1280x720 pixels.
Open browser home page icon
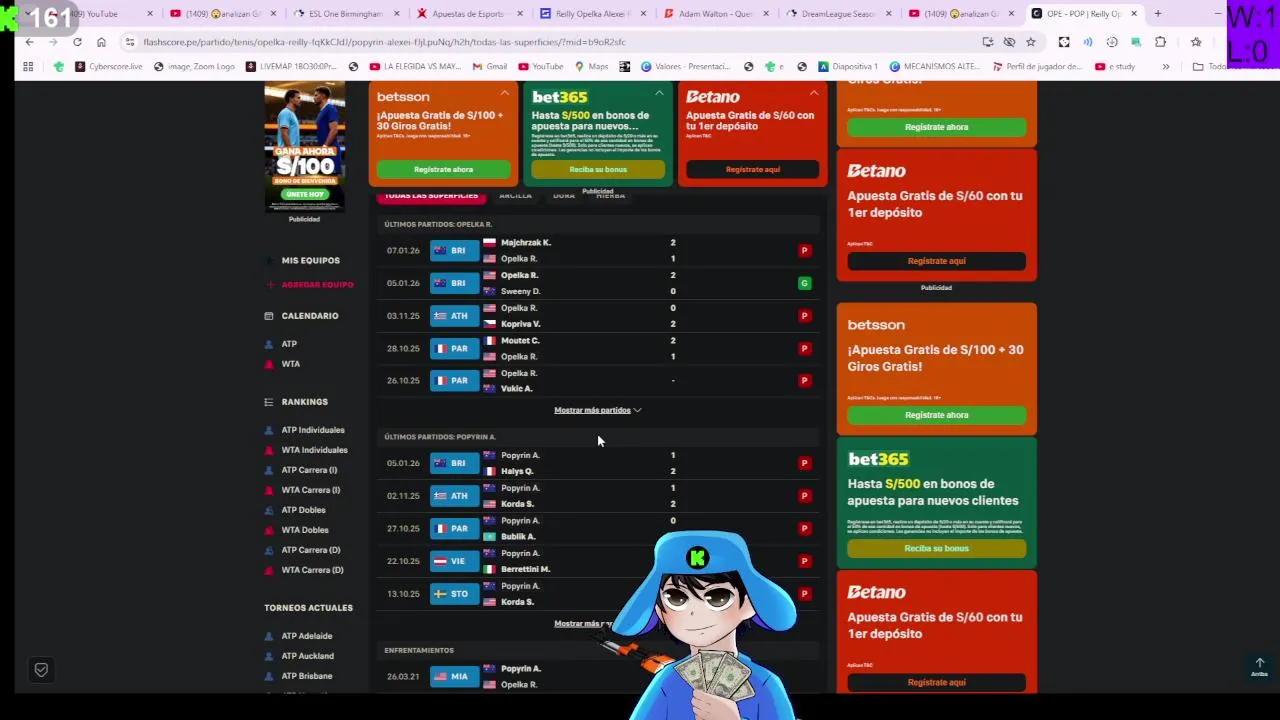coord(101,42)
